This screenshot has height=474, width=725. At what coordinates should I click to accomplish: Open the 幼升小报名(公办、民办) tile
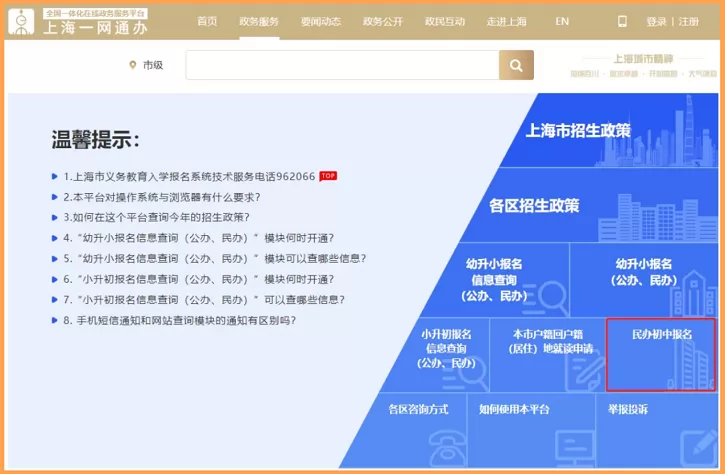[644, 280]
